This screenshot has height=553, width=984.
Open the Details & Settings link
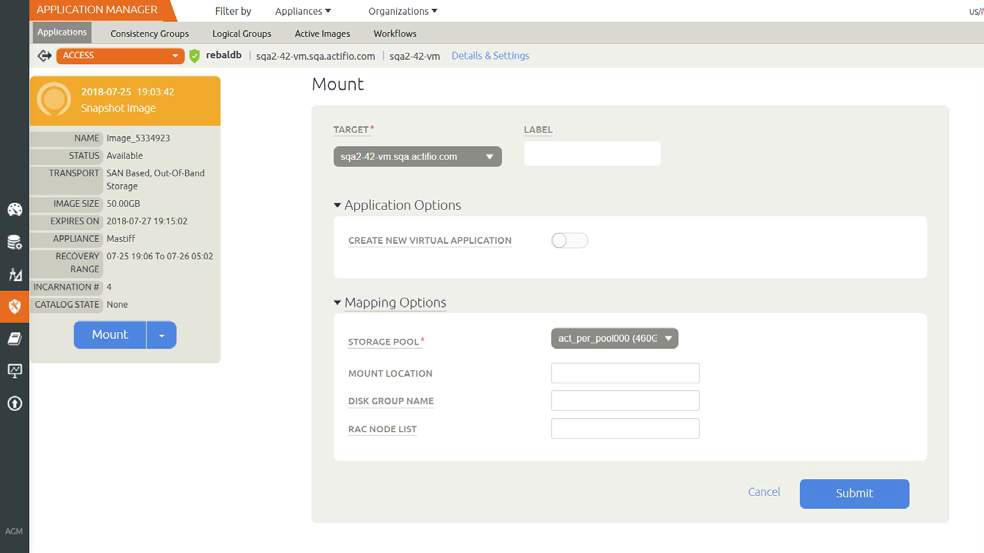490,56
